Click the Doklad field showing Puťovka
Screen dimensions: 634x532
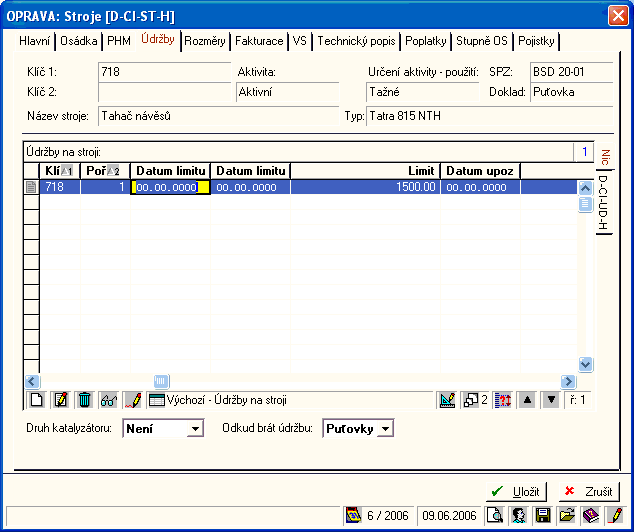(571, 92)
